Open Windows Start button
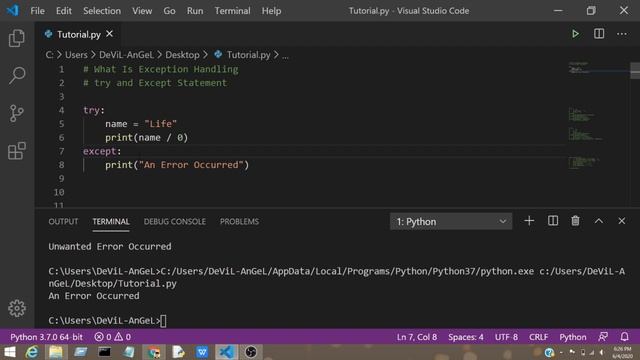640x360 pixels. tap(9, 352)
